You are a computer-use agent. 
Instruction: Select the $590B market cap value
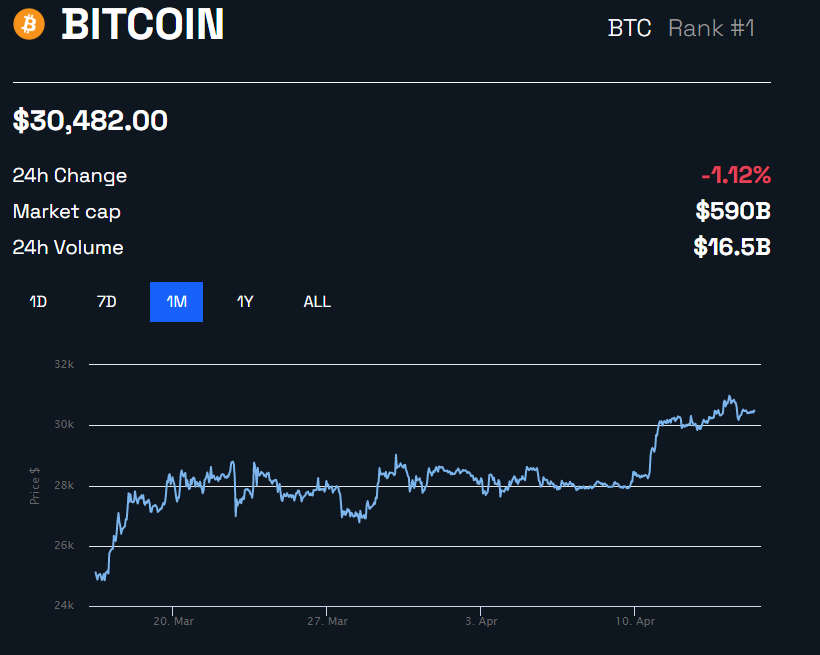[733, 211]
